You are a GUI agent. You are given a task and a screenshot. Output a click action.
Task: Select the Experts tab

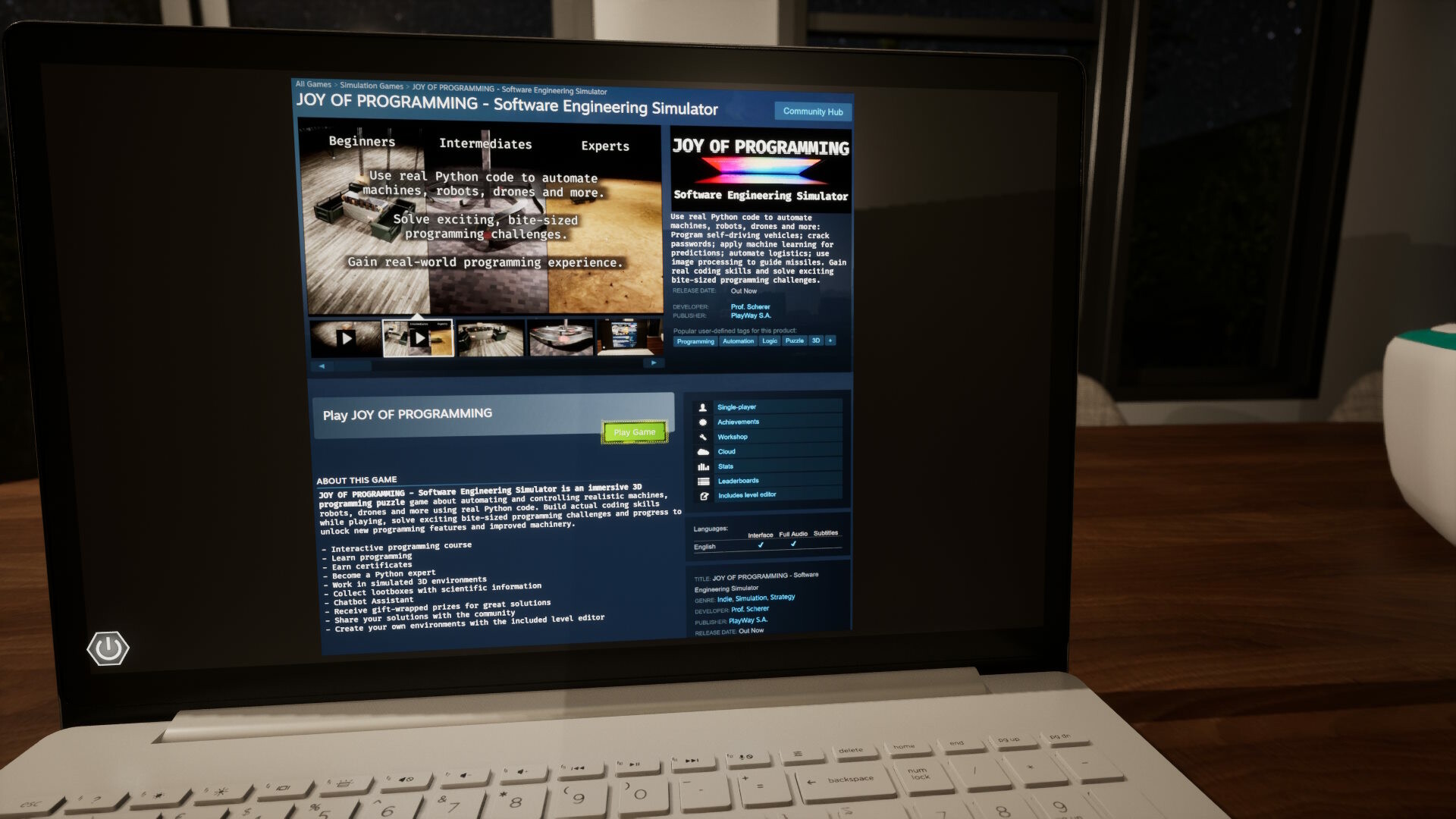click(x=604, y=145)
